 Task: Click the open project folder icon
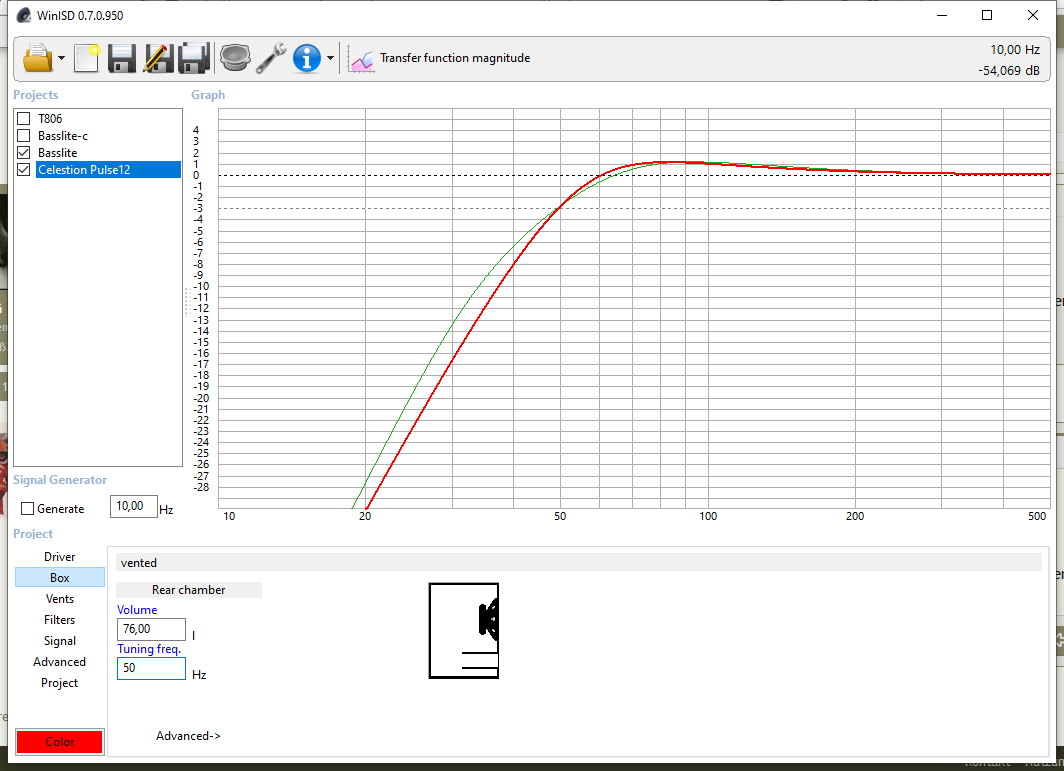click(37, 58)
